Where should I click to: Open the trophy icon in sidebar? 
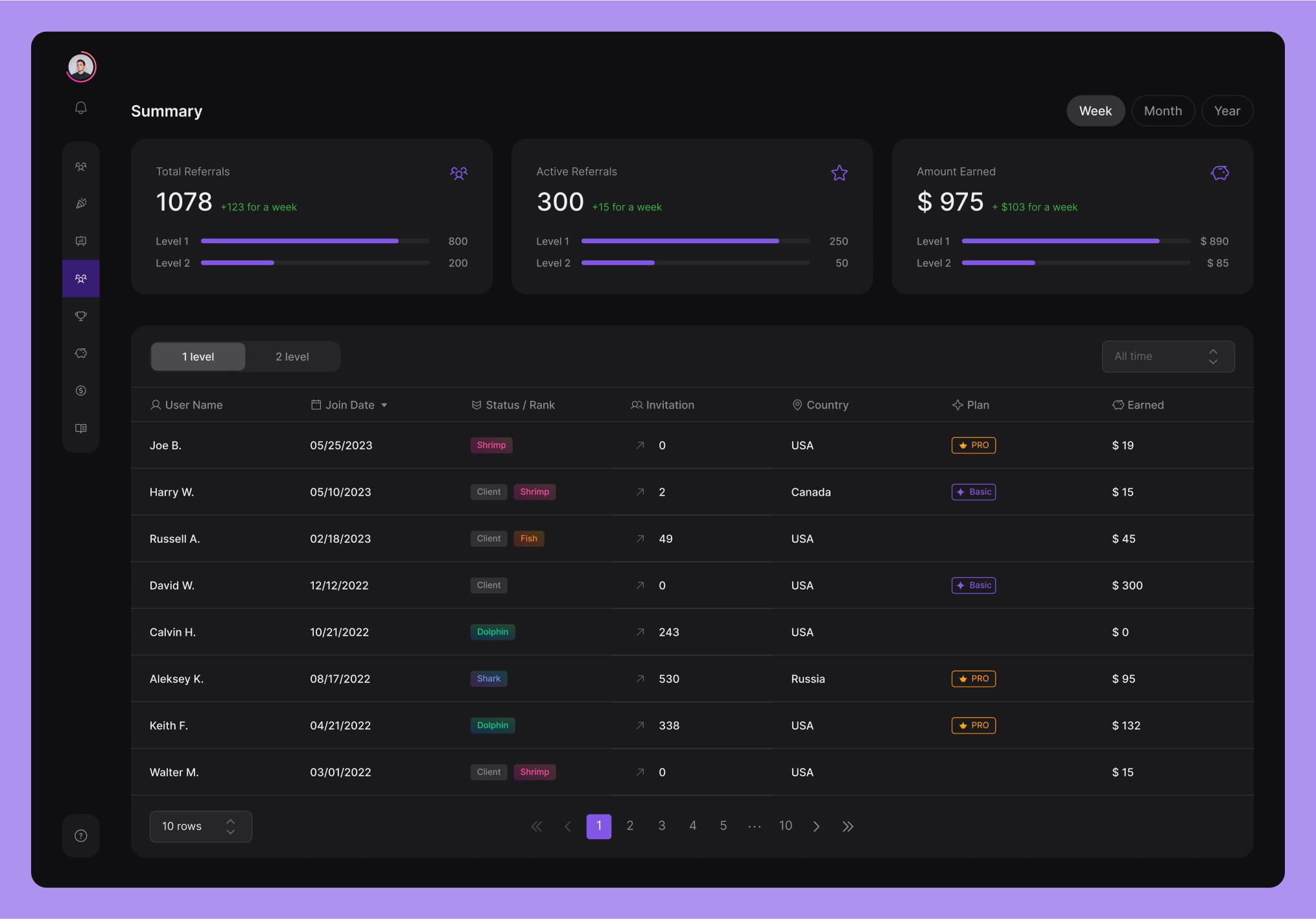pyautogui.click(x=80, y=316)
